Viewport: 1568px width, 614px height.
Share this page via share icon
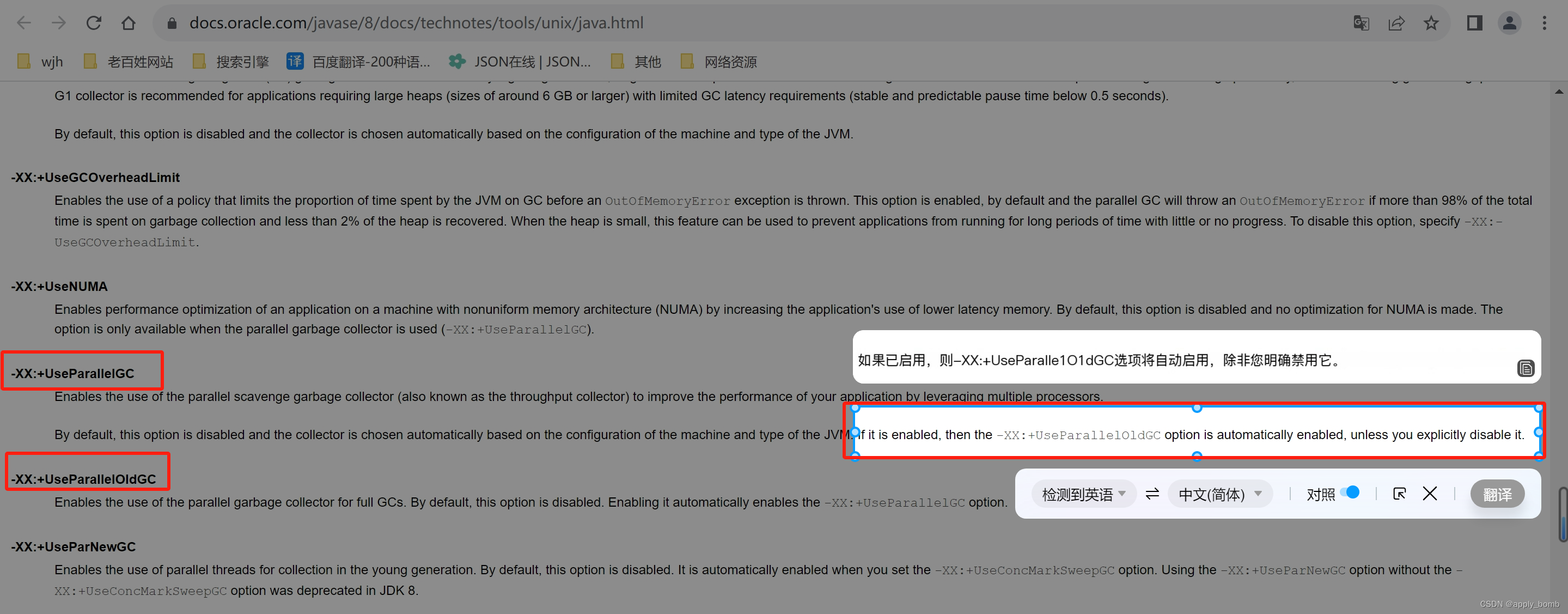pos(1396,23)
